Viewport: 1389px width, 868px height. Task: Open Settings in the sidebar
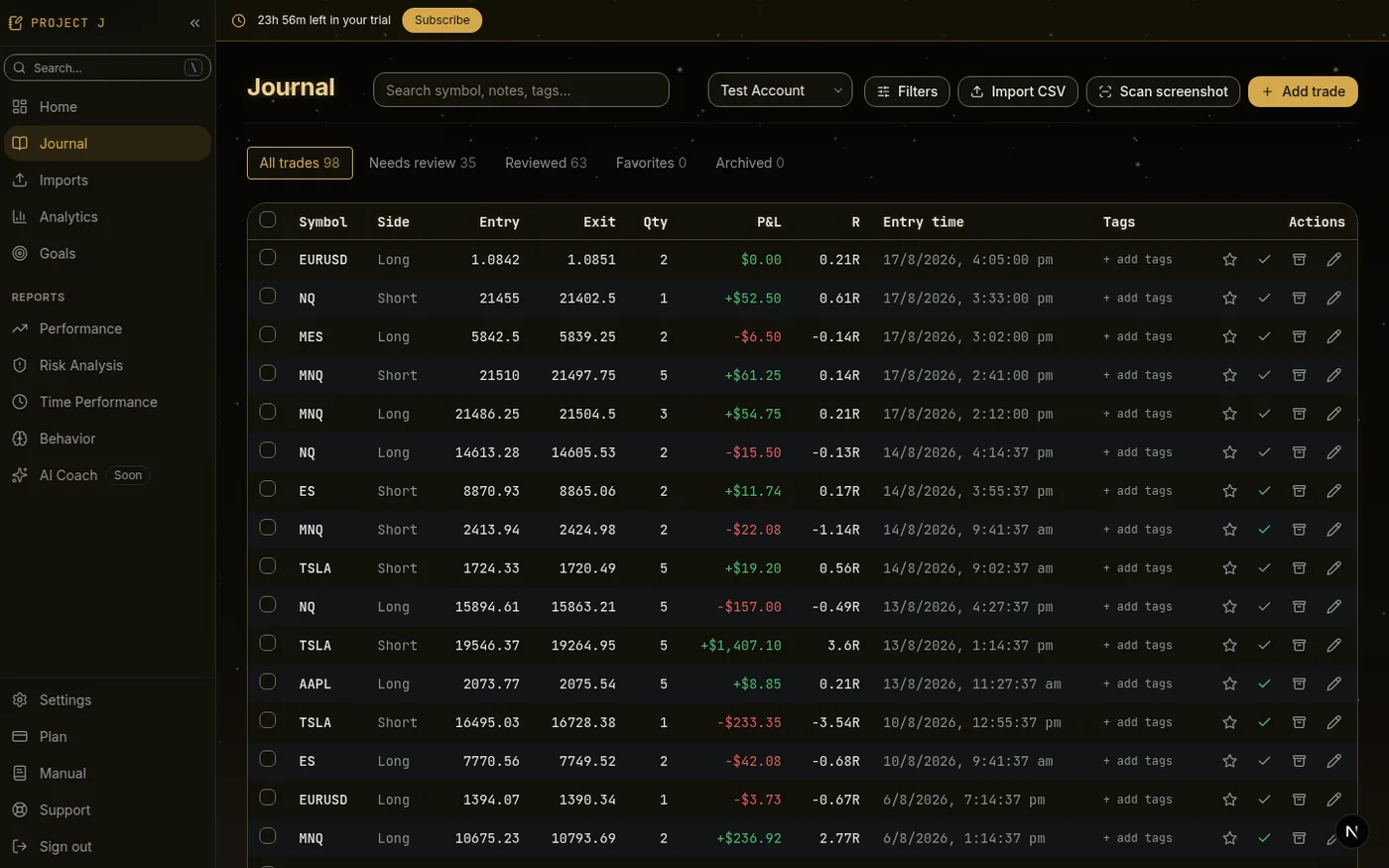click(x=107, y=699)
